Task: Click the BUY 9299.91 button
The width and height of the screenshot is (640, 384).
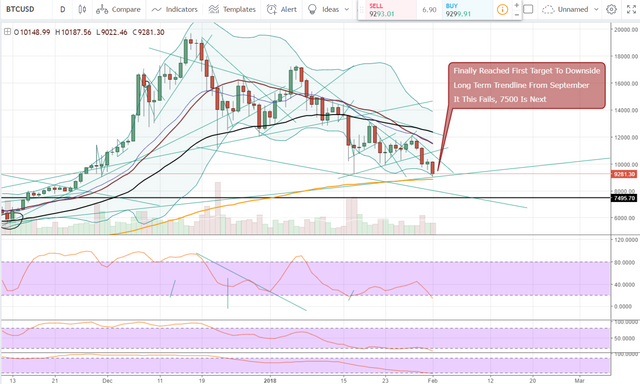Action: click(x=467, y=10)
